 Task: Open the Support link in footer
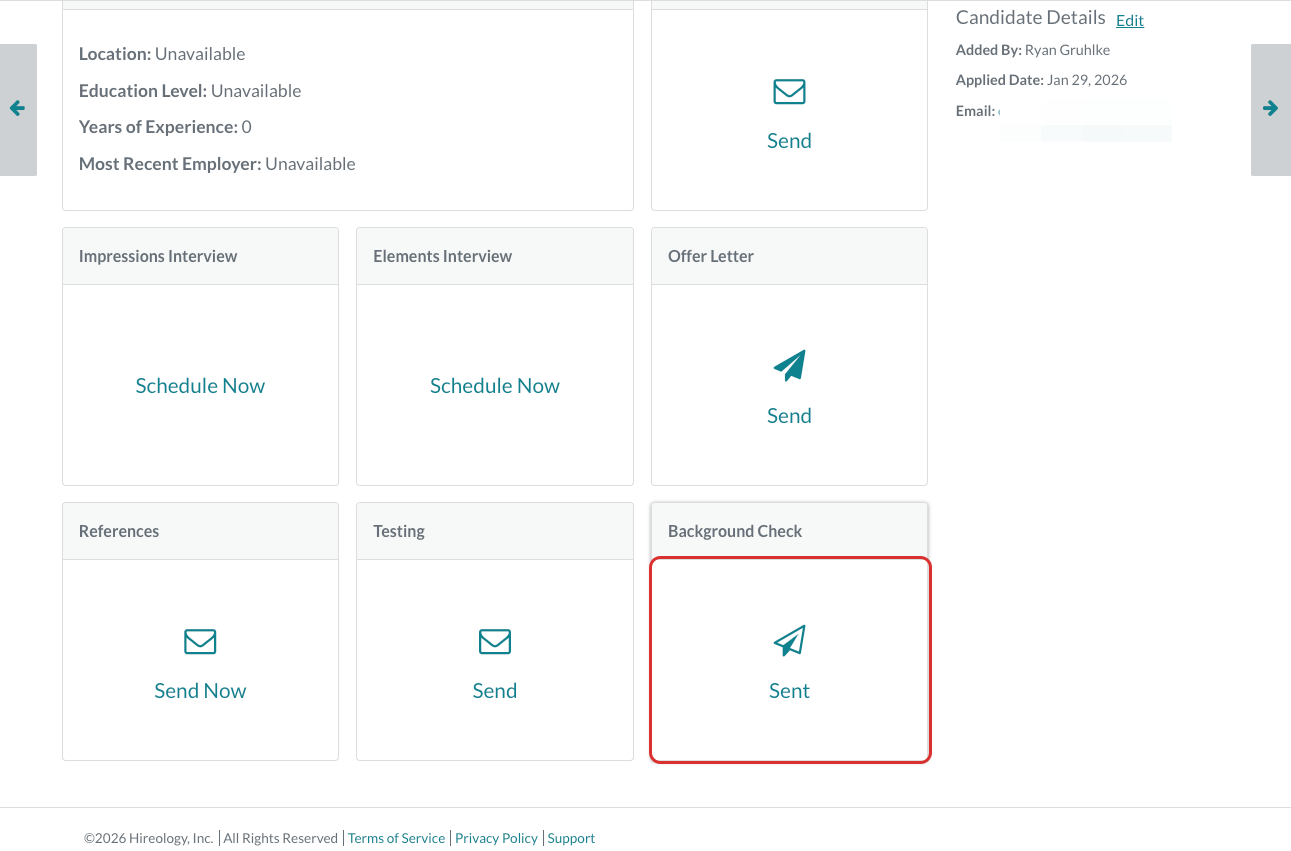[571, 838]
